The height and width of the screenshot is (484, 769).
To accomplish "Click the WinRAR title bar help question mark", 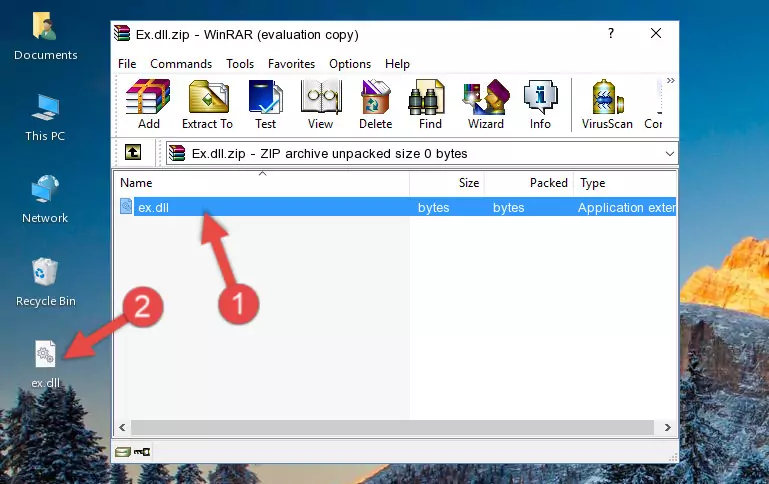I will [611, 33].
